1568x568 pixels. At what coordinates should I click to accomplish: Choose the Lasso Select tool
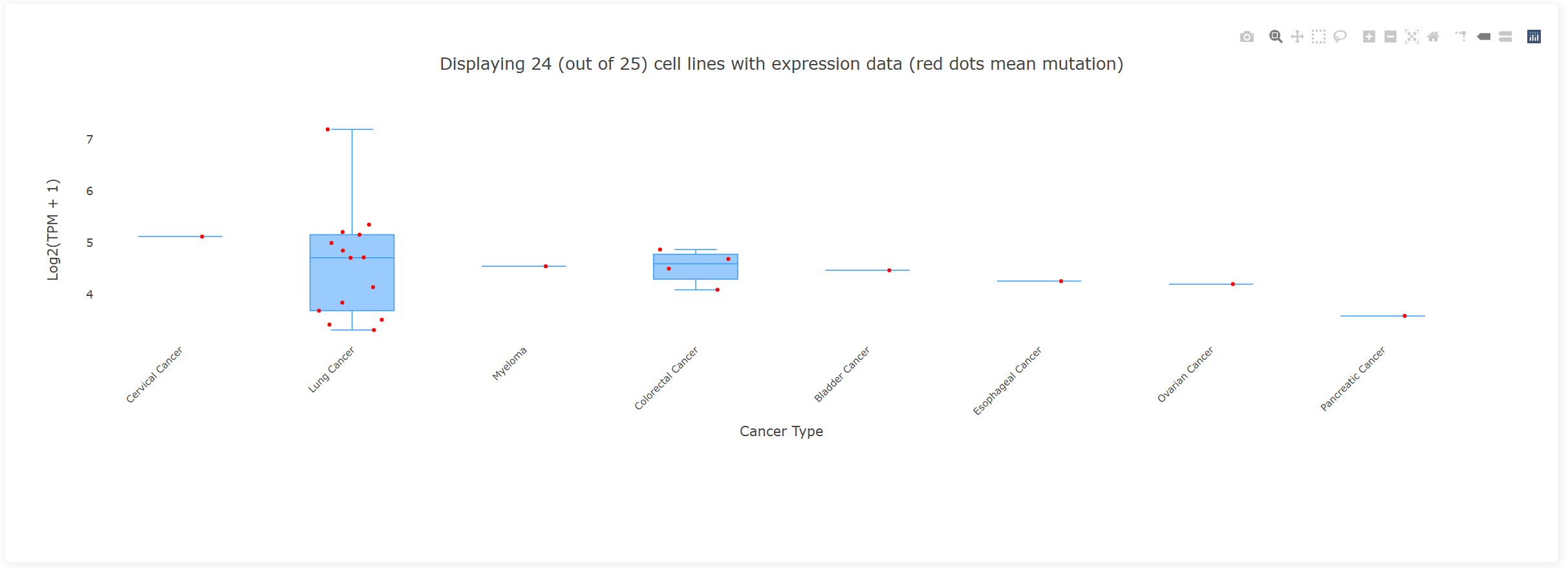pos(1340,37)
